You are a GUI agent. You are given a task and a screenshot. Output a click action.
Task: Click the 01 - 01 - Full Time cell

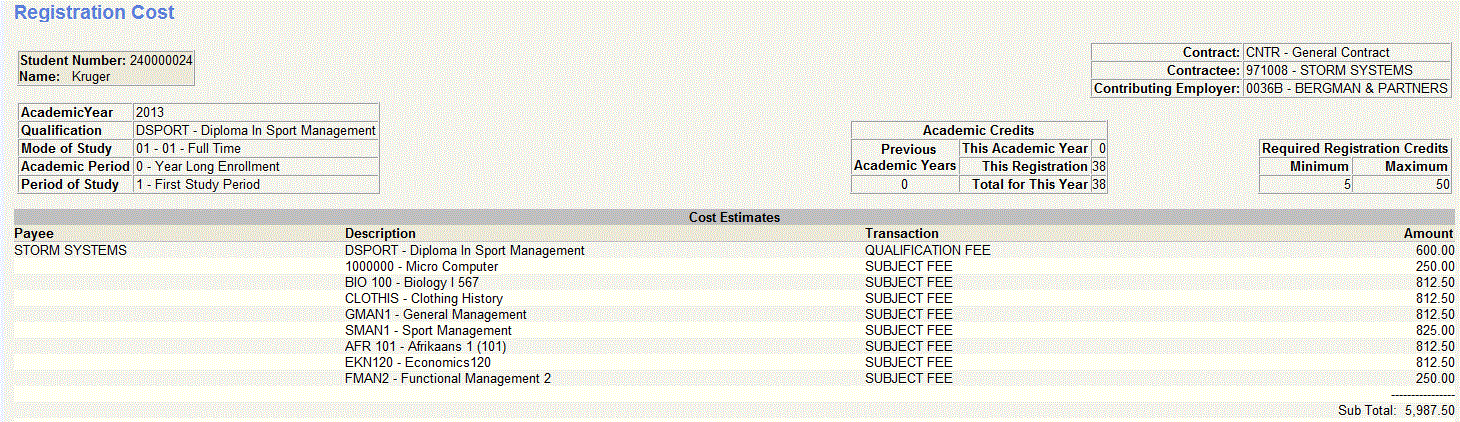coord(188,149)
